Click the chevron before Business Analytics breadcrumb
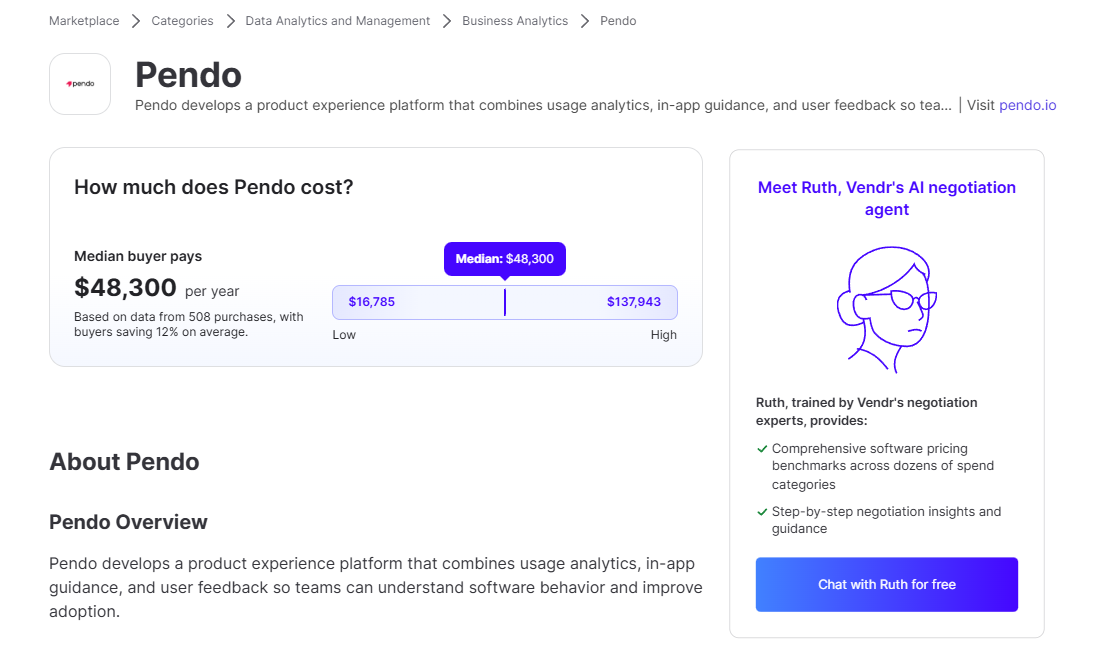Image resolution: width=1099 pixels, height=661 pixels. 446,21
